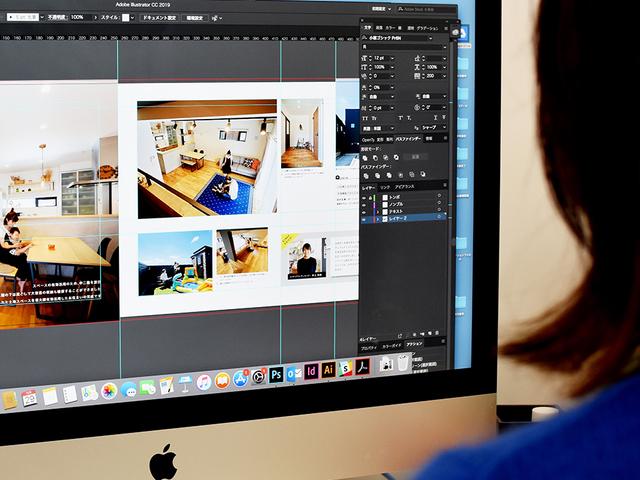Open the App Store from the dock
Image resolution: width=640 pixels, height=480 pixels.
click(x=240, y=379)
